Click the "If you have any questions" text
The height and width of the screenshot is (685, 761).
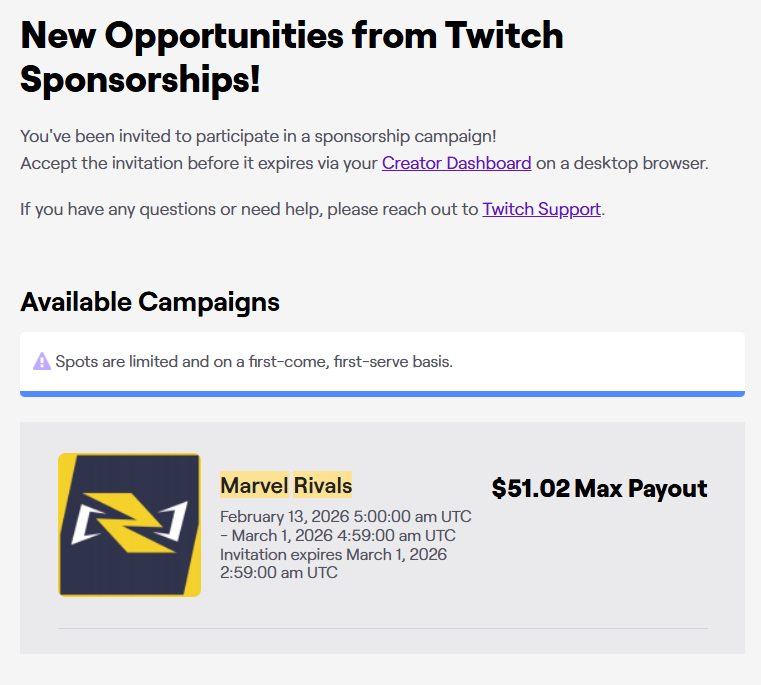coord(249,209)
